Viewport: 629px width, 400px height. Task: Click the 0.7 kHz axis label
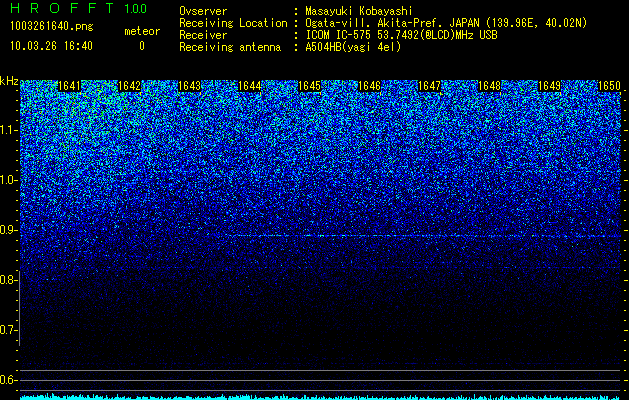[x=9, y=330]
